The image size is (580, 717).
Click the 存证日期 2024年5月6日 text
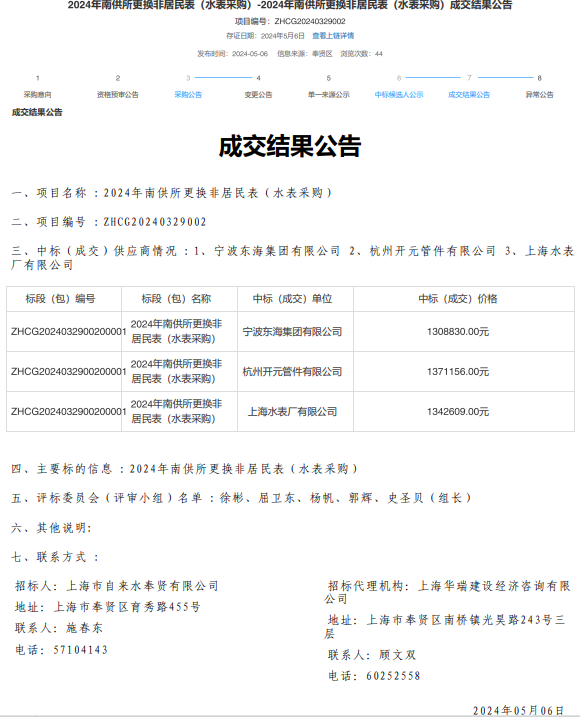[x=265, y=36]
